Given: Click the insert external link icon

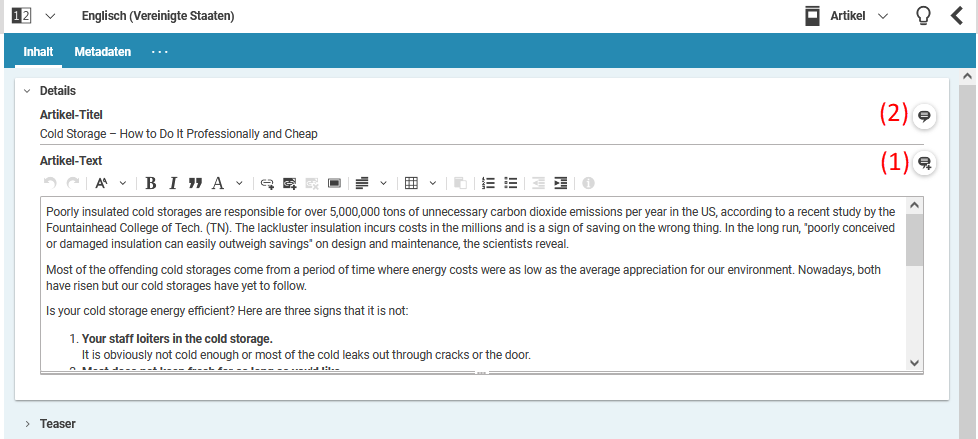Looking at the screenshot, I should [x=267, y=183].
